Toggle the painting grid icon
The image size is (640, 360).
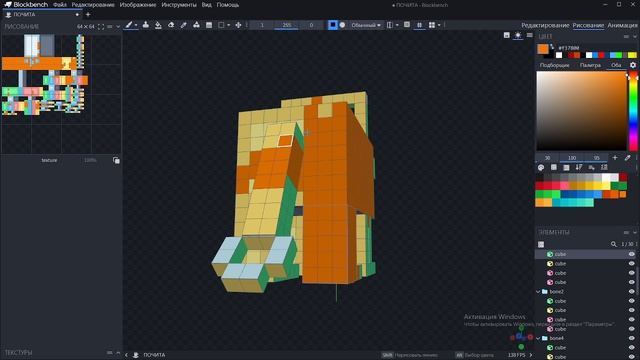[x=419, y=25]
